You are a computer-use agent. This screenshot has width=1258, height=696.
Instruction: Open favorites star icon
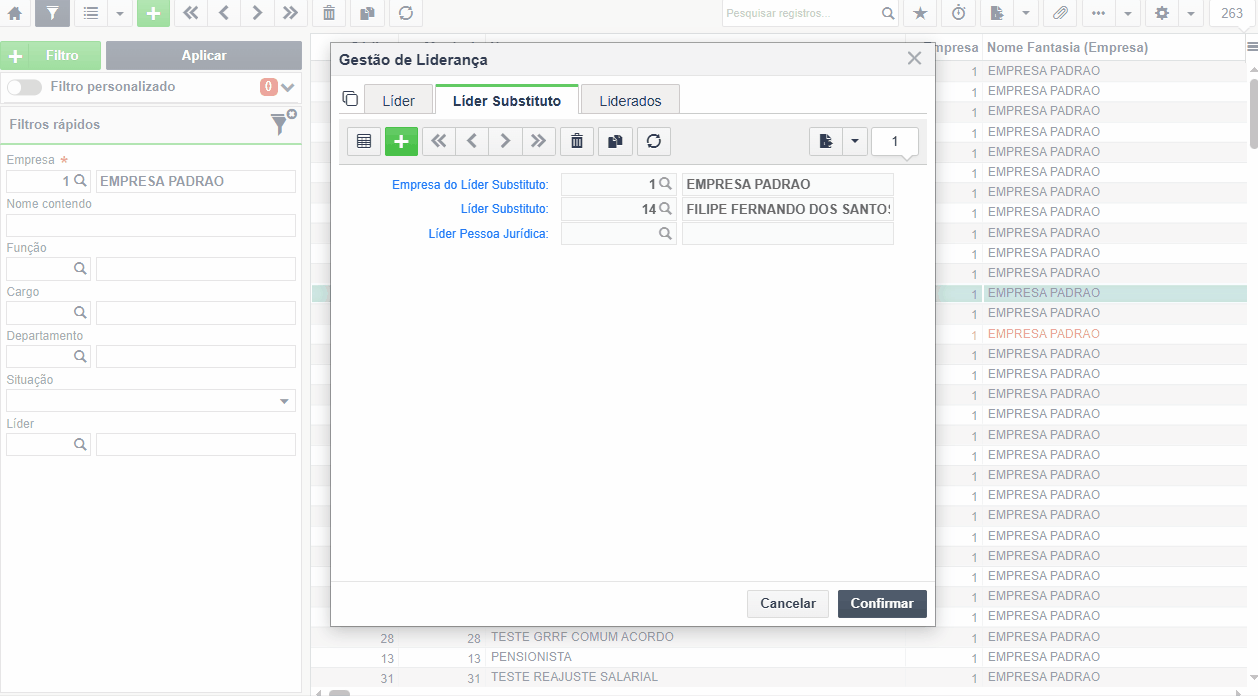pos(920,13)
